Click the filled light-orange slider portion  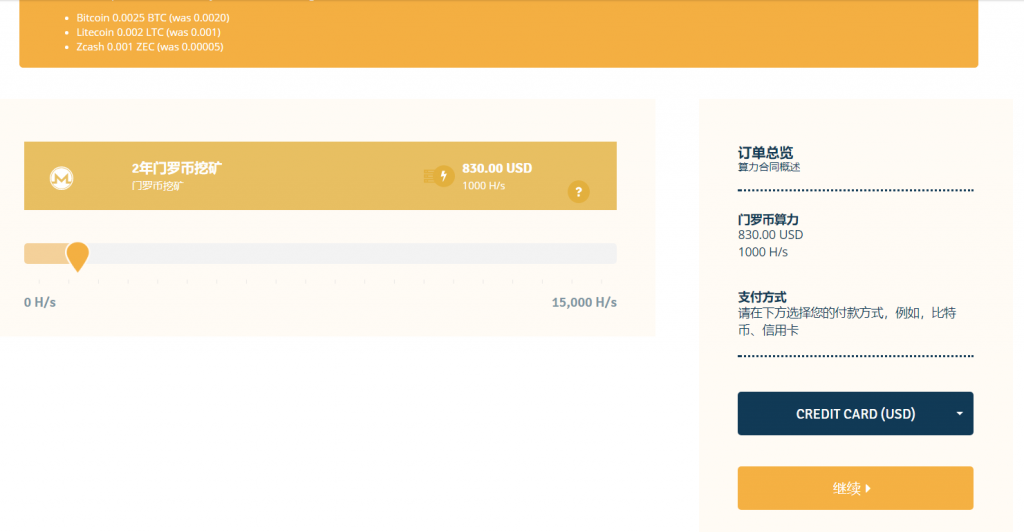(44, 254)
